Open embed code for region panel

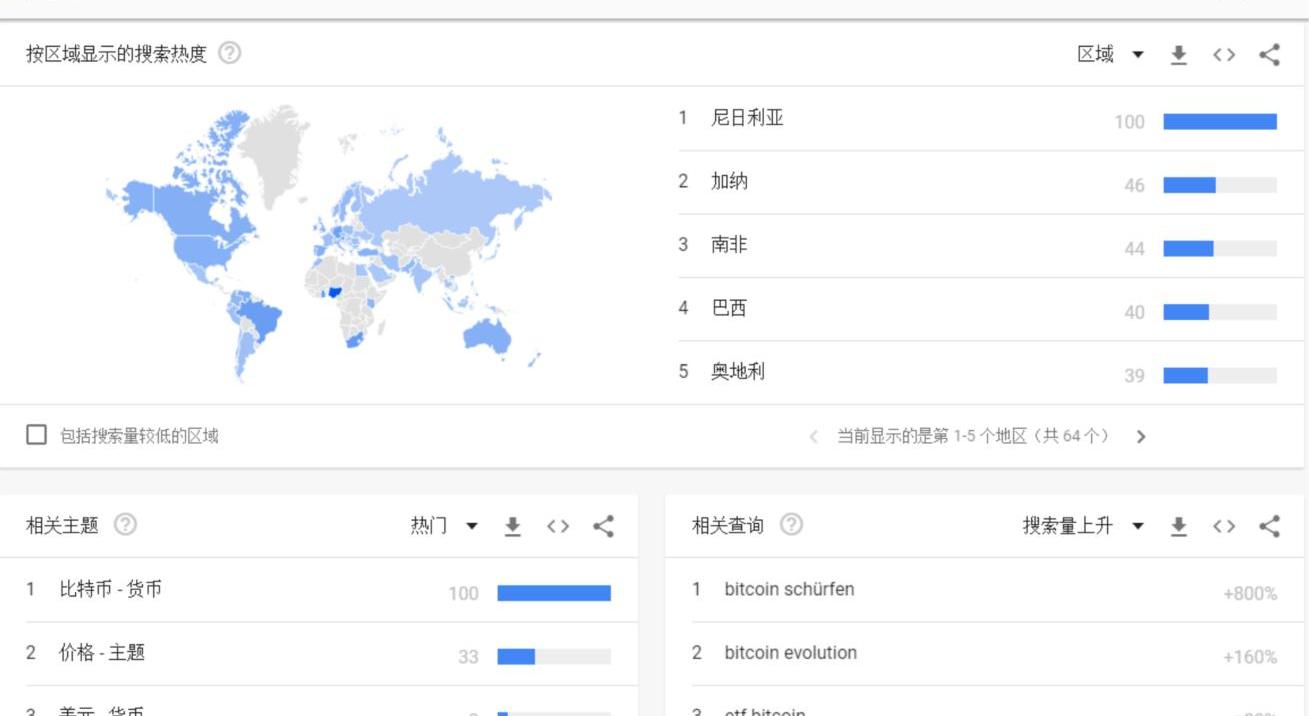1224,55
